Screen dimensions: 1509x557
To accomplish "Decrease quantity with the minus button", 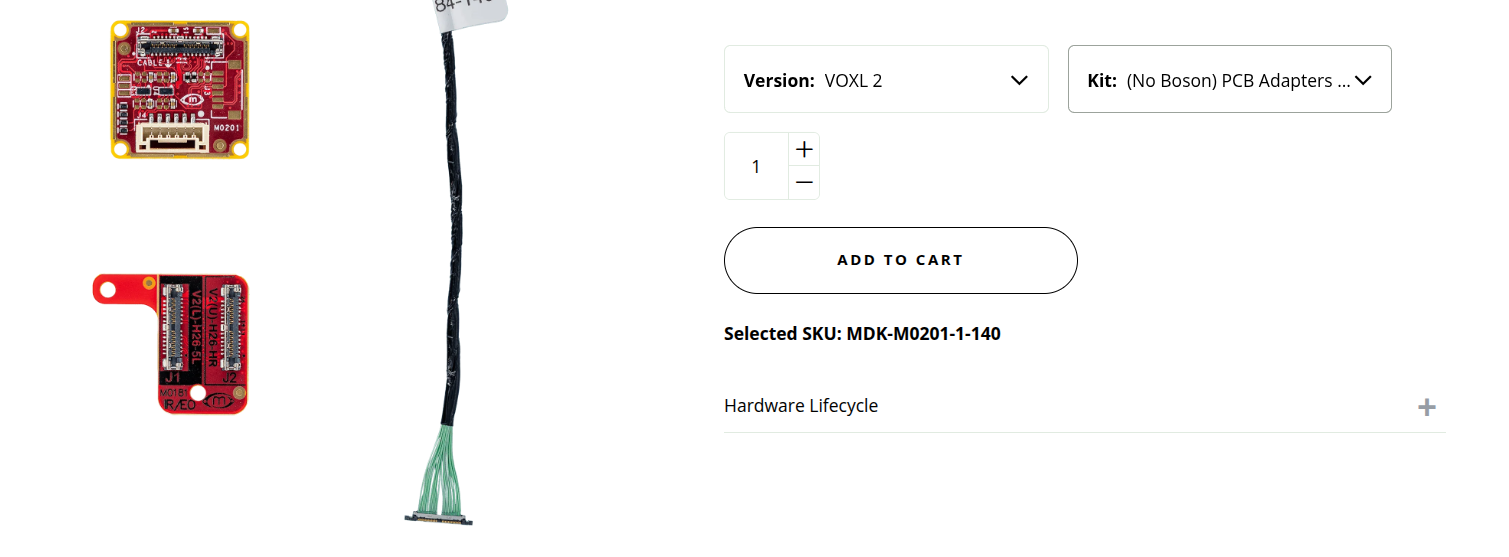I will point(804,183).
